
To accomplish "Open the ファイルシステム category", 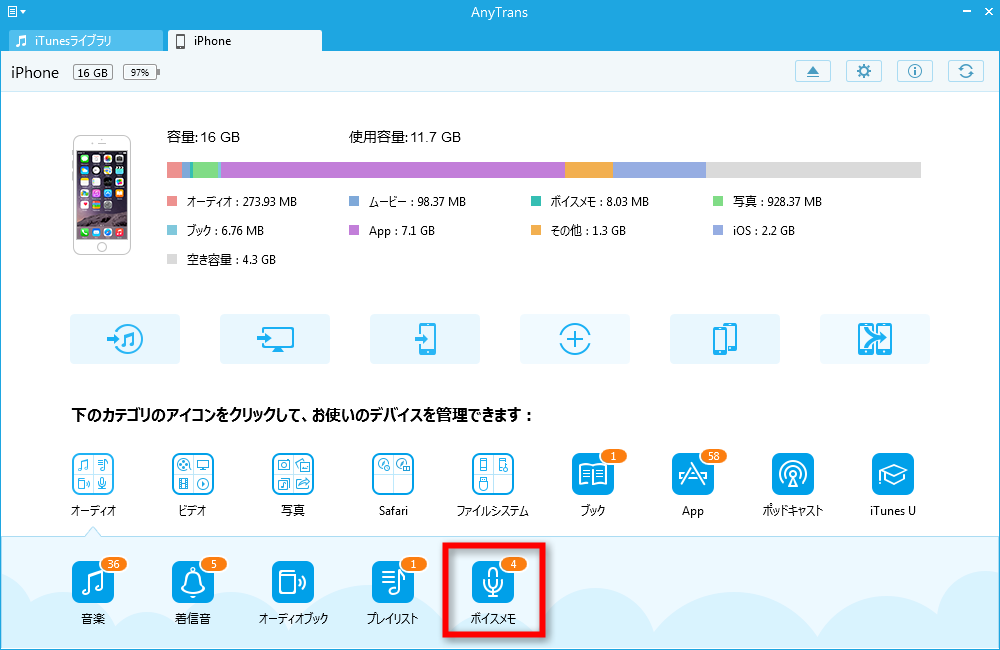I will 492,485.
